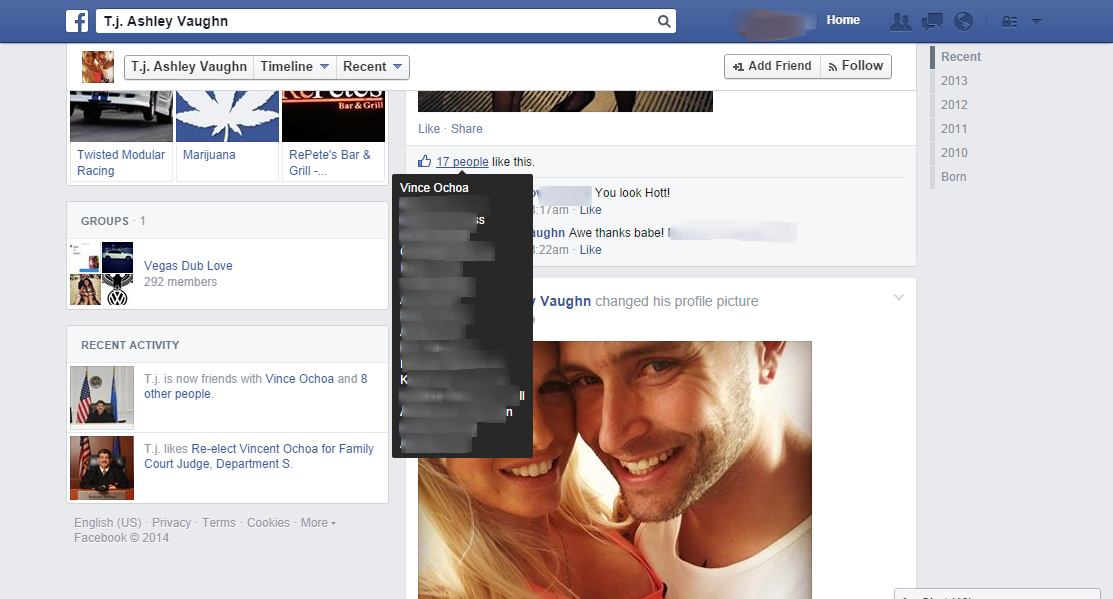Open the notifications globe icon
The image size is (1113, 599).
point(964,21)
